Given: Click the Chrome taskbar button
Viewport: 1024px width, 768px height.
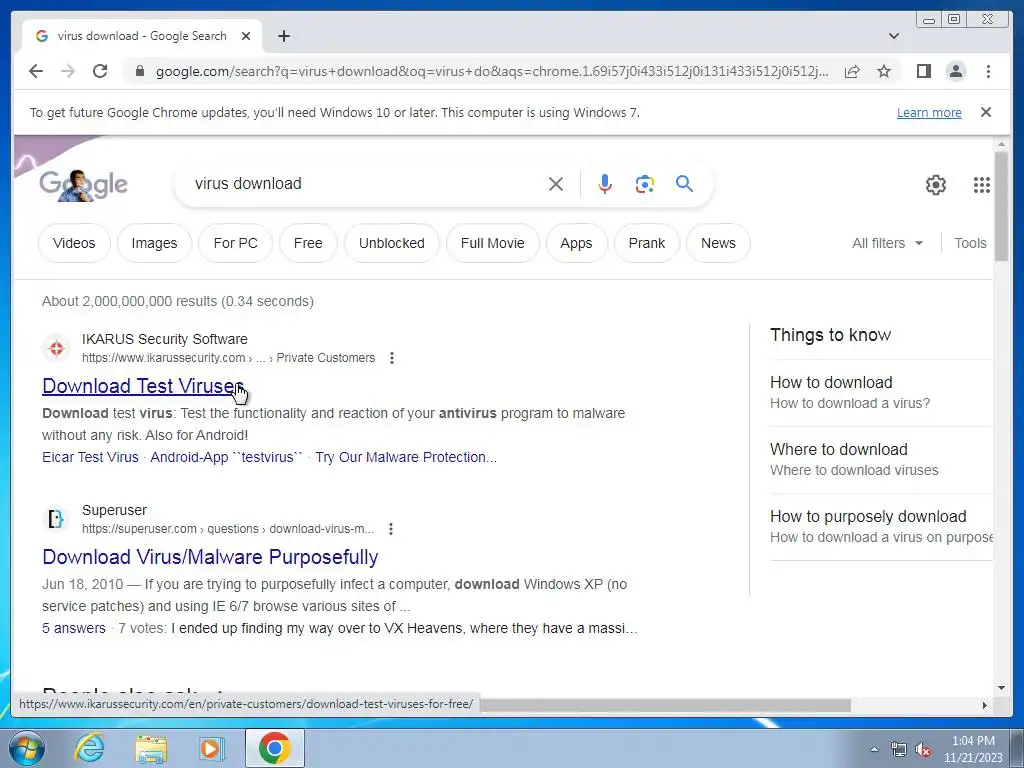Looking at the screenshot, I should click(274, 748).
